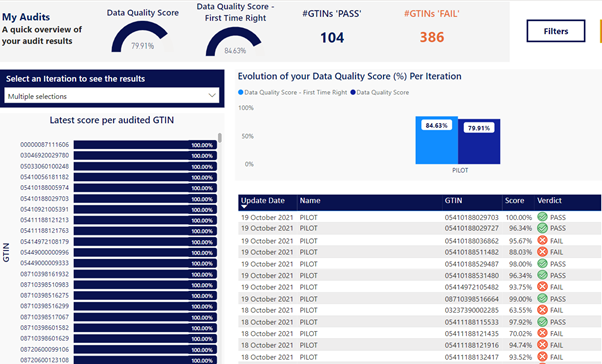Click the PASS icon for 05410188529487
Image resolution: width=602 pixels, height=364 pixels.
click(542, 264)
